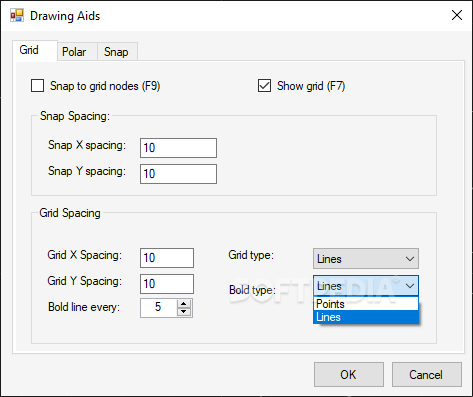Open the Grid type dropdown

pyautogui.click(x=366, y=258)
